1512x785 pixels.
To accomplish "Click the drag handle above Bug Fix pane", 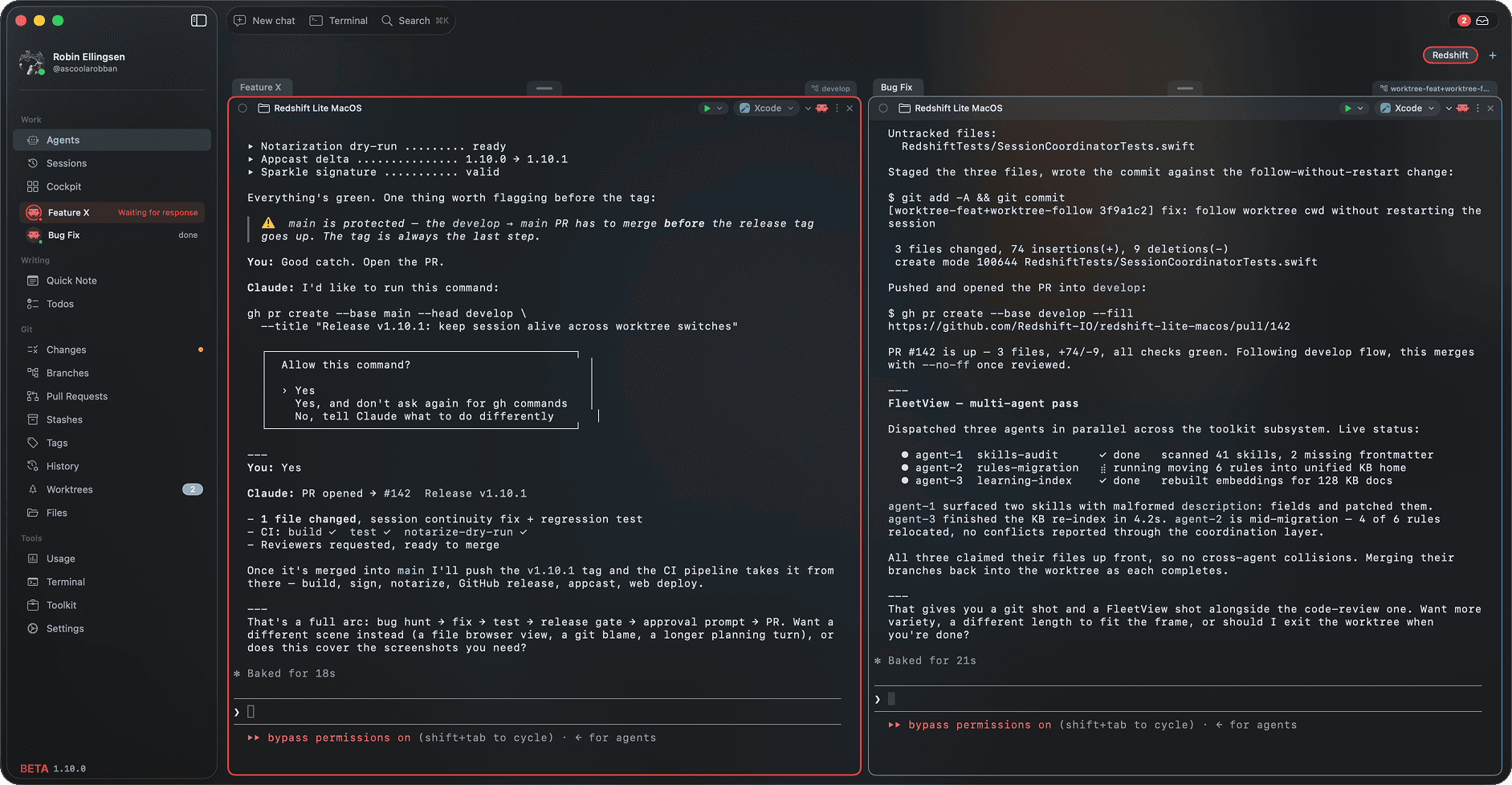I will (1185, 88).
